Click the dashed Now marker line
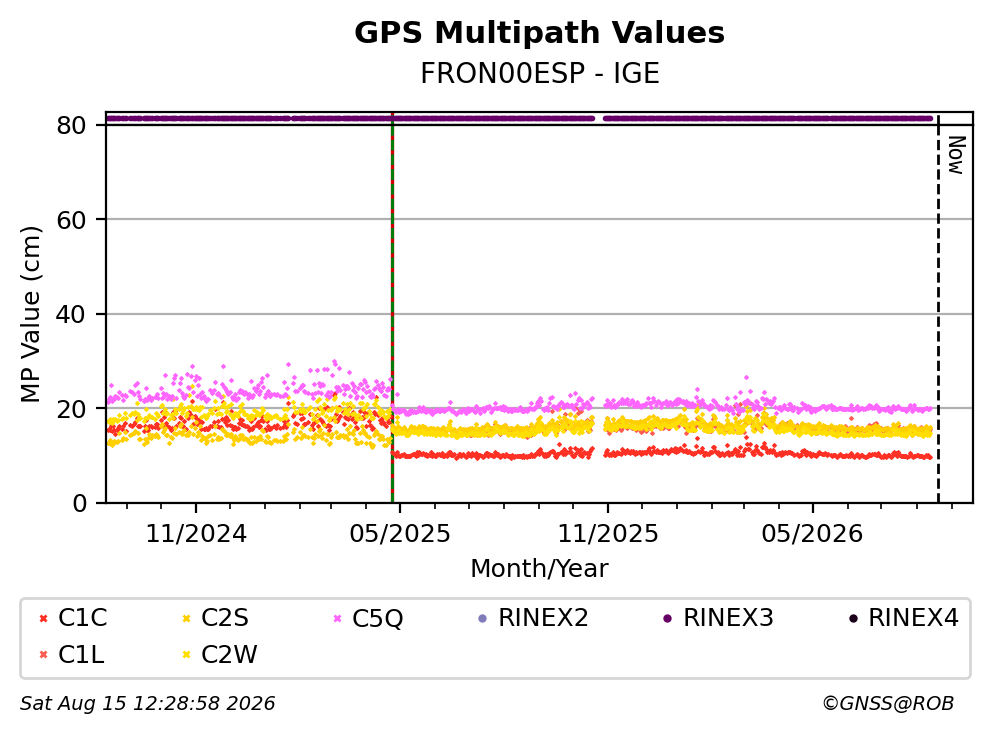Image resolution: width=992 pixels, height=734 pixels. point(938,308)
